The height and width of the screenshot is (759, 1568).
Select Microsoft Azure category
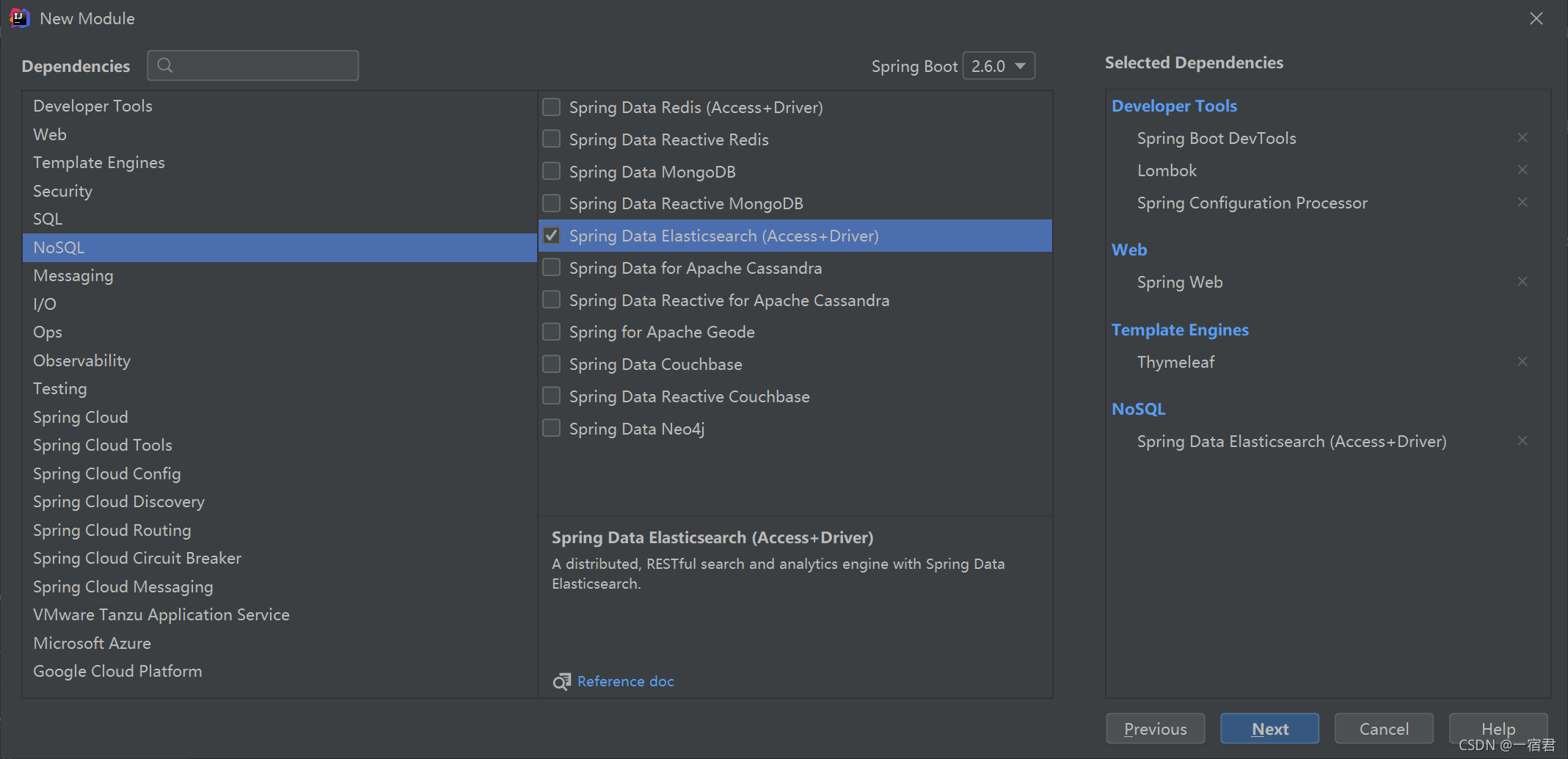coord(280,643)
